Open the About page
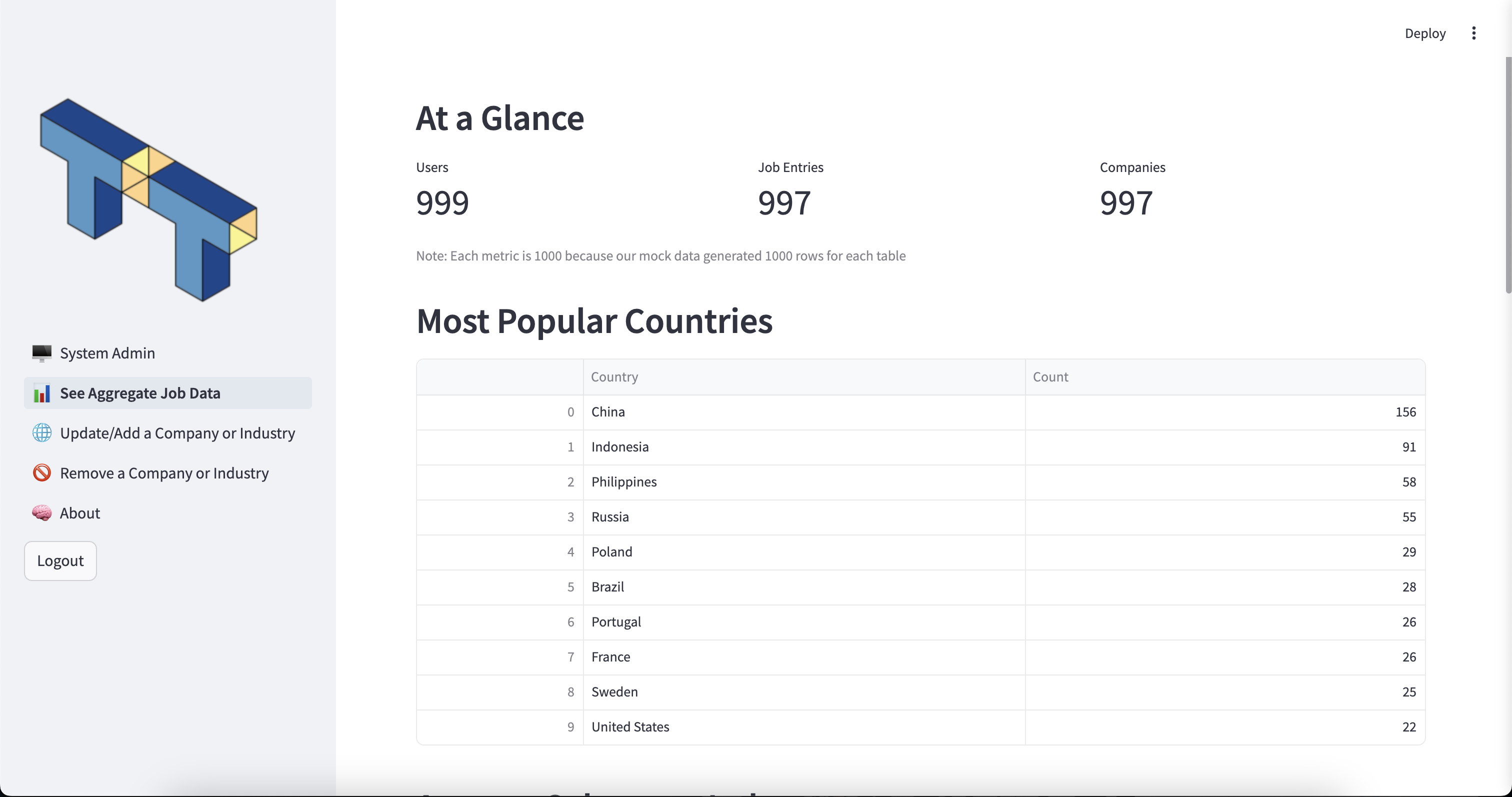 click(168, 513)
